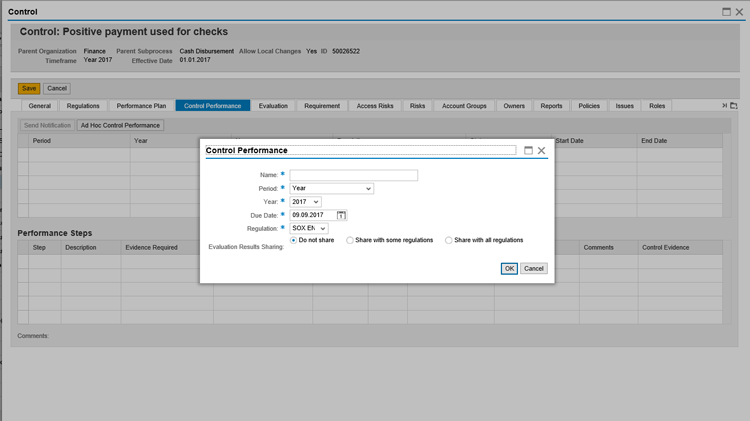750x421 pixels.
Task: Open the Year dropdown showing 2017
Action: coord(305,202)
